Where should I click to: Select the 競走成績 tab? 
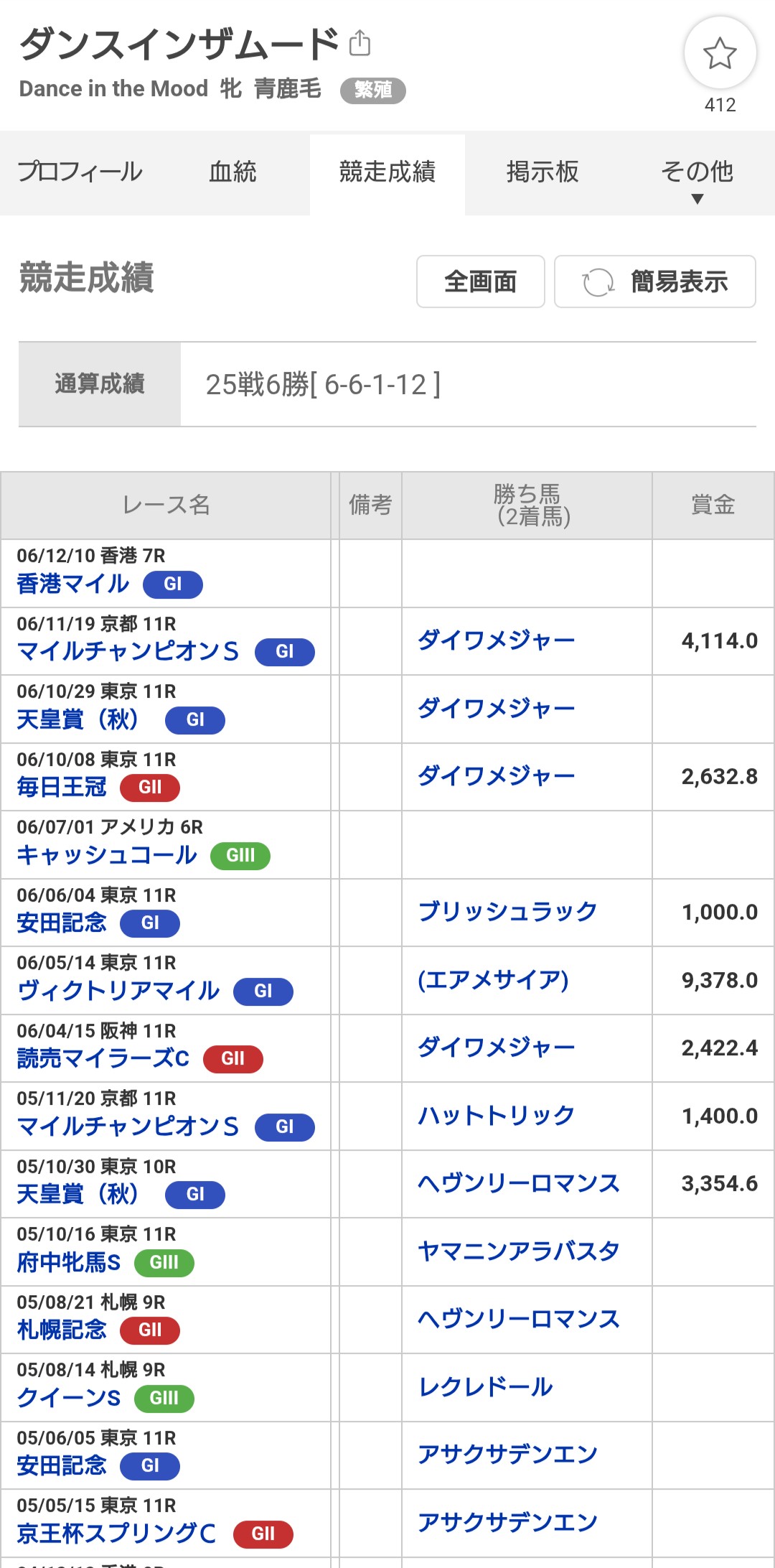point(387,172)
